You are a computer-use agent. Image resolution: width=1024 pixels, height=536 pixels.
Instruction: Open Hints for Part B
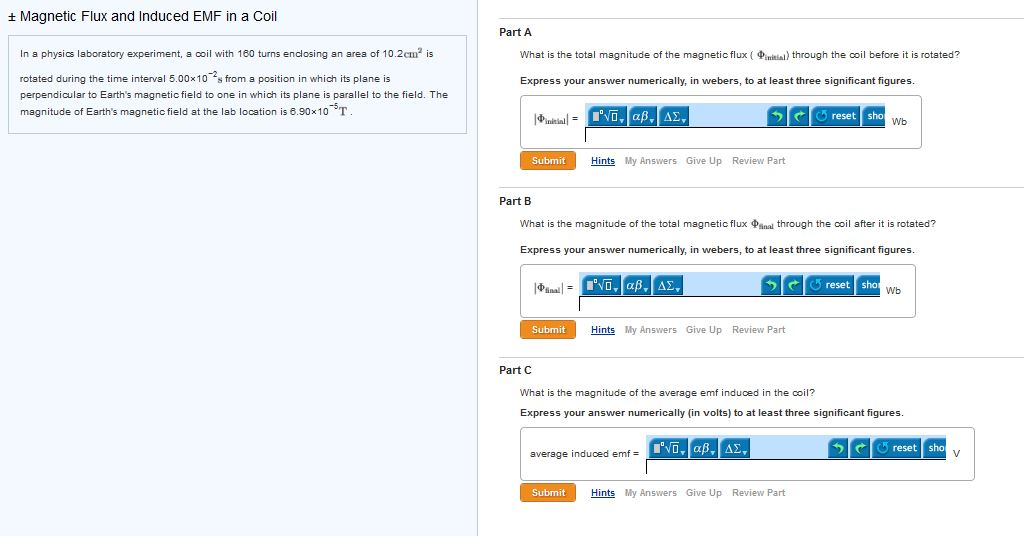[x=603, y=330]
